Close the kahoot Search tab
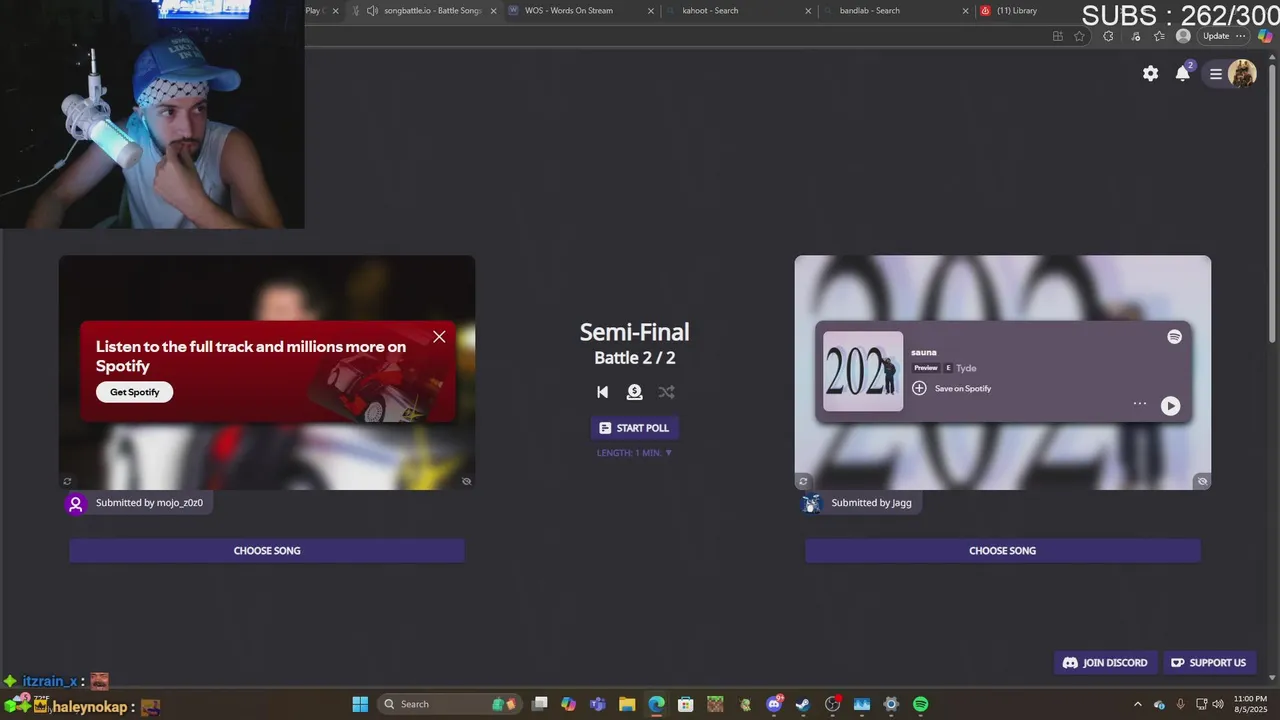Viewport: 1280px width, 720px height. click(x=808, y=11)
